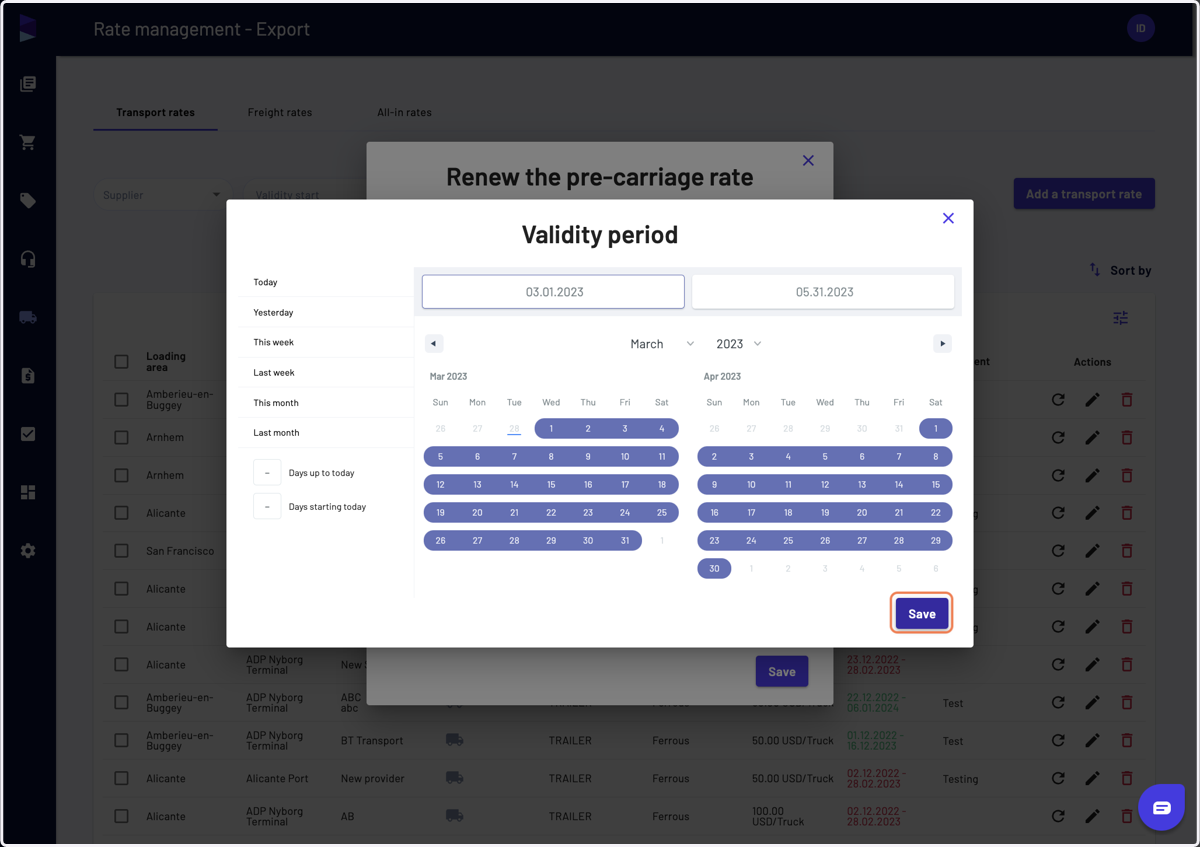1200x847 pixels.
Task: Open the March month dropdown
Action: [x=661, y=343]
